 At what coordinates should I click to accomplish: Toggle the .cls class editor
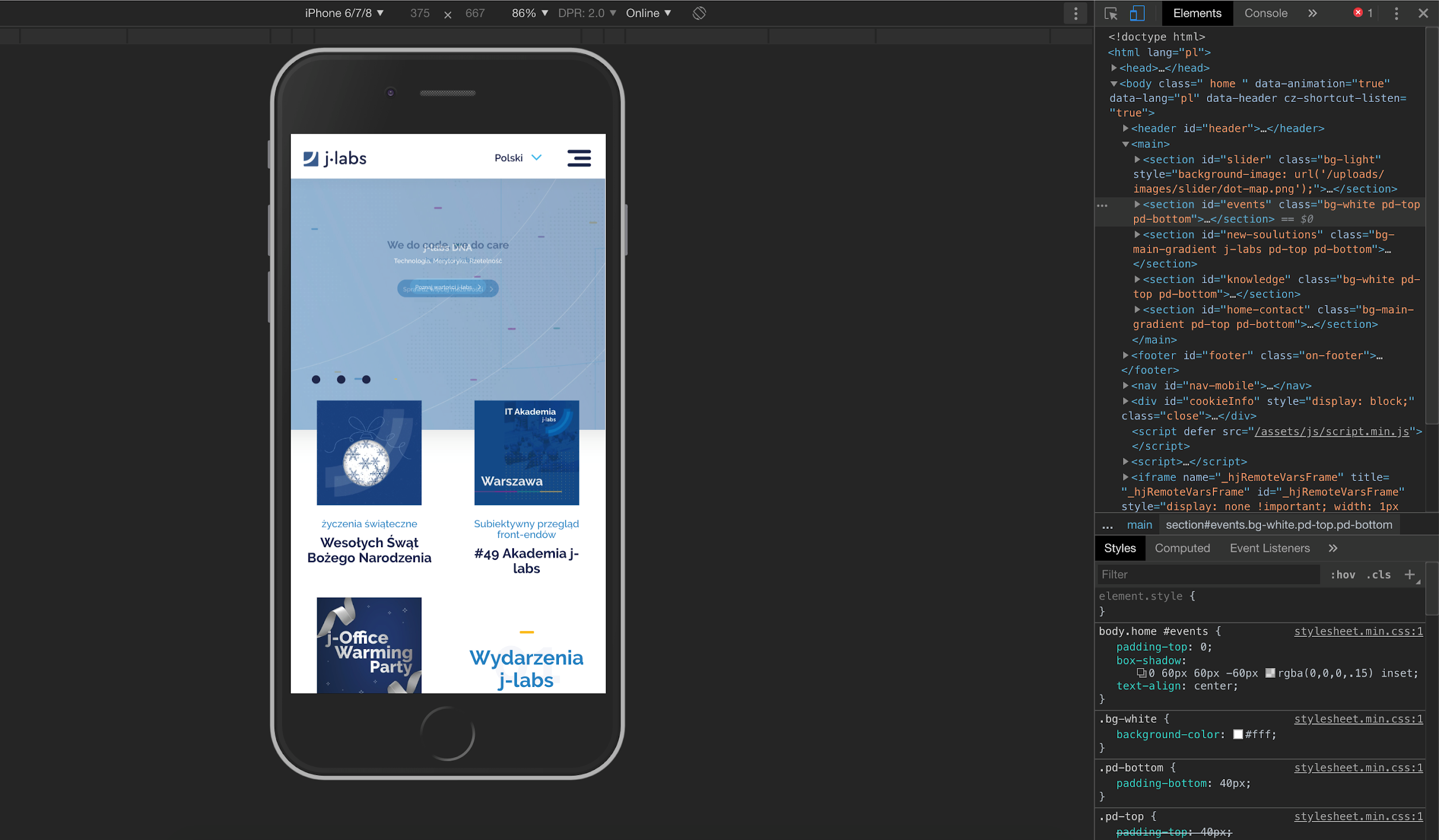pos(1379,575)
